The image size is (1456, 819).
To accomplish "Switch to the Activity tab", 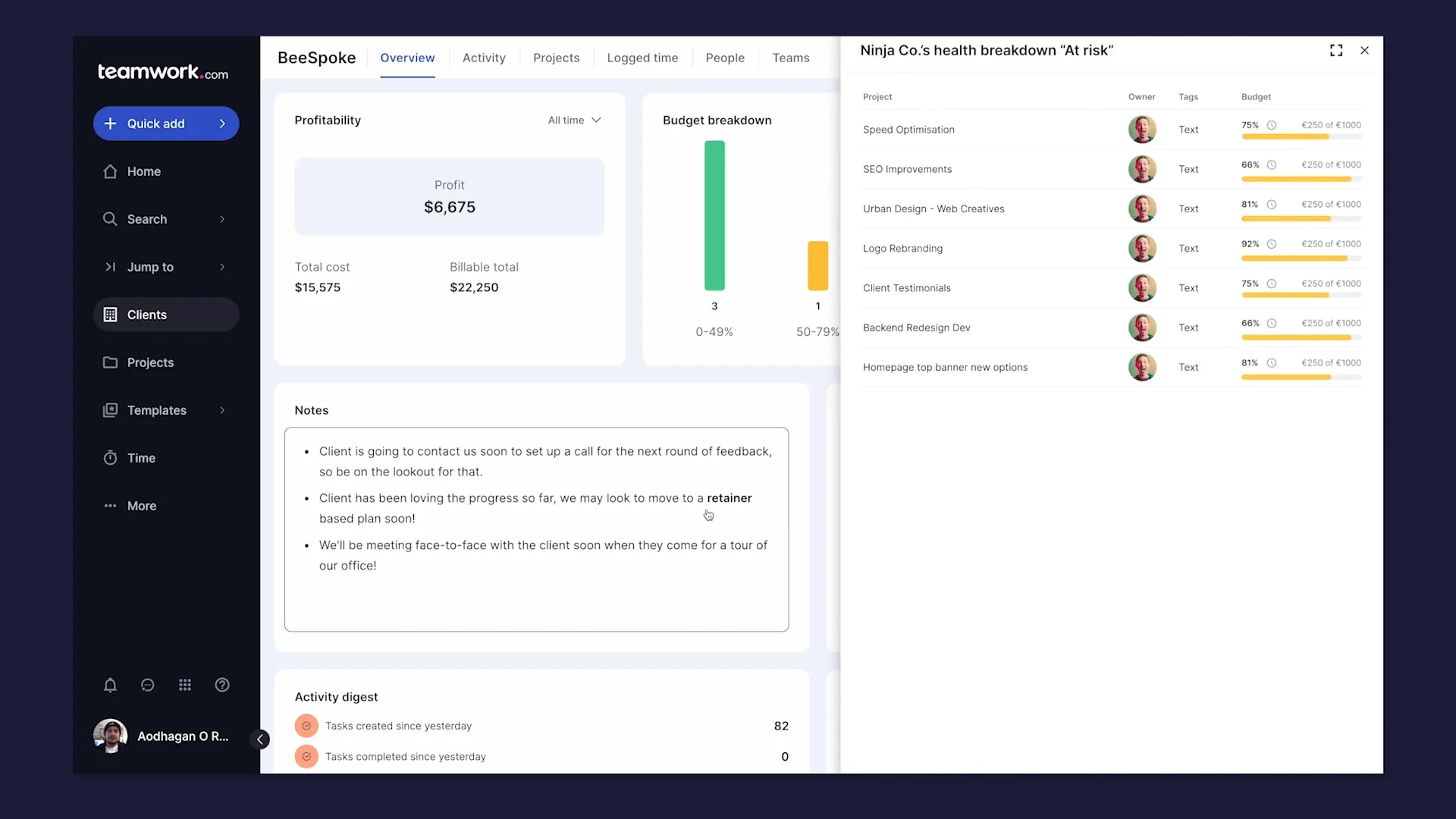I will (485, 57).
